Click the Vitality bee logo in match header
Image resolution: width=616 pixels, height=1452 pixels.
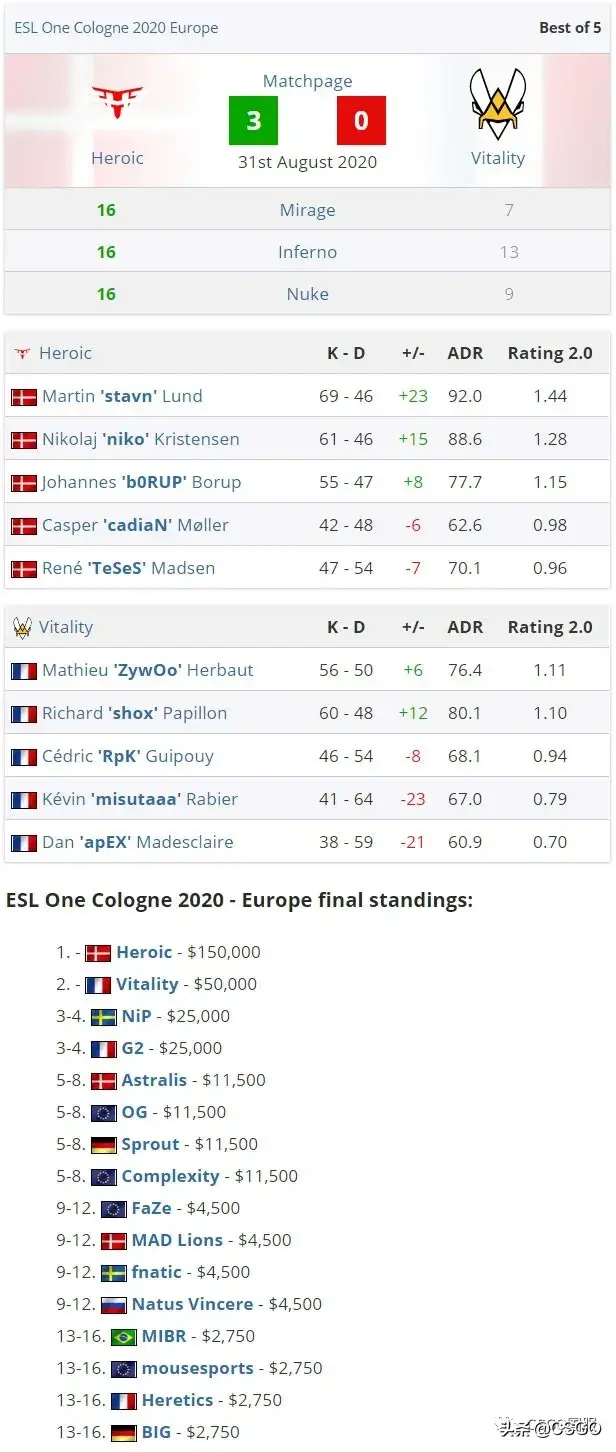click(498, 104)
